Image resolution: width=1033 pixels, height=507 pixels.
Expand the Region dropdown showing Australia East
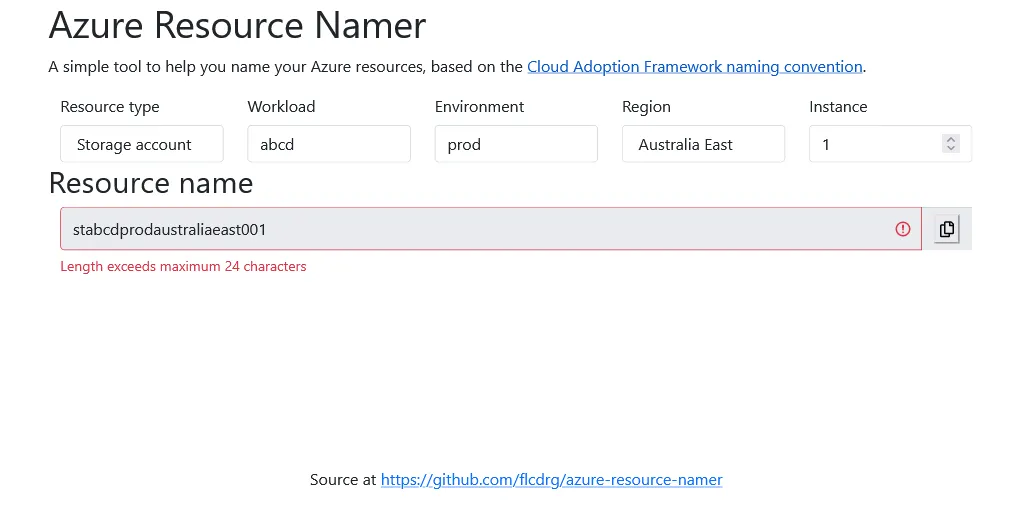tap(702, 144)
